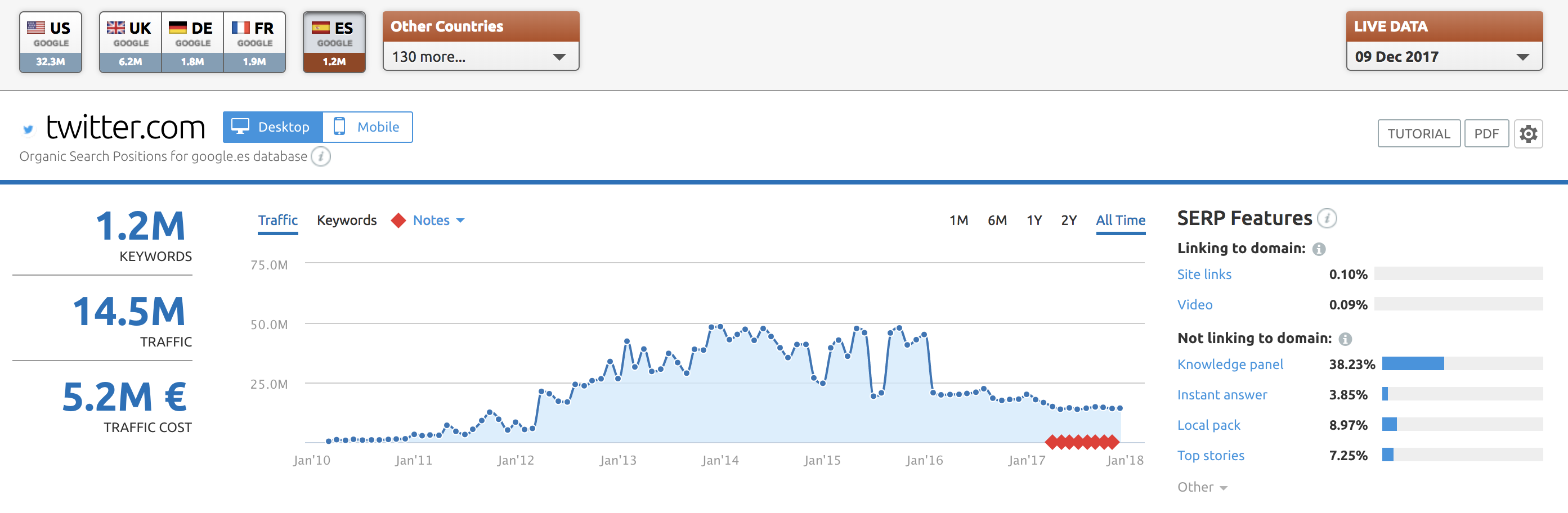The height and width of the screenshot is (513, 1568).
Task: Select the US Google database
Action: pyautogui.click(x=51, y=42)
